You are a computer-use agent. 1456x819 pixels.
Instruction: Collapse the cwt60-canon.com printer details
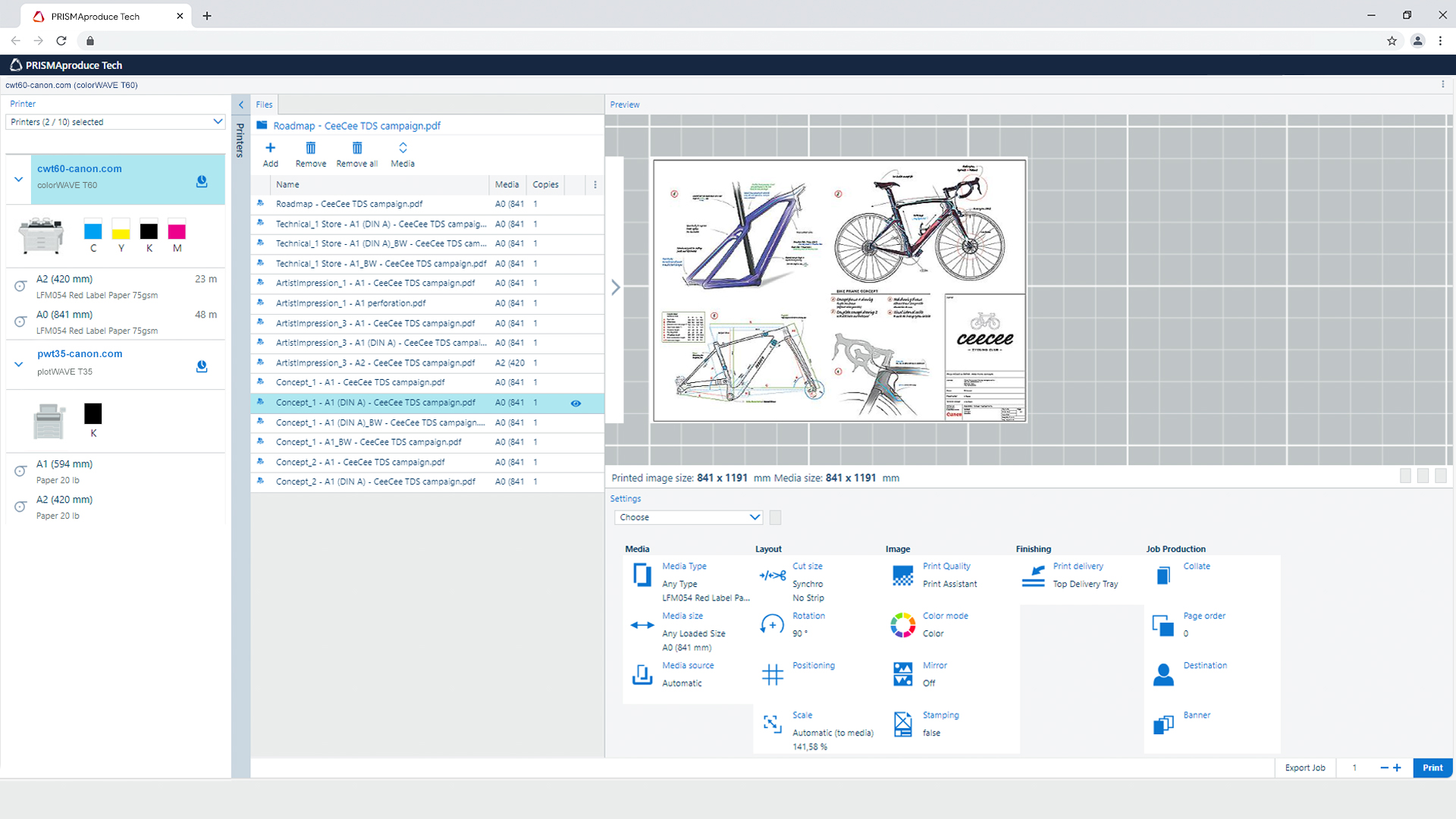coord(18,180)
